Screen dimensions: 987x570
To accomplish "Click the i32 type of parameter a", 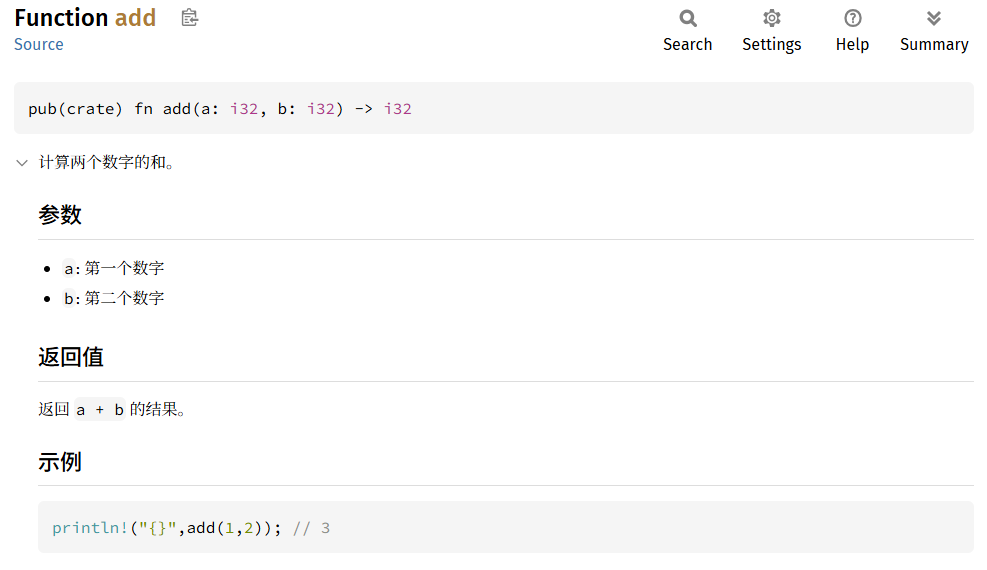I will coord(244,109).
